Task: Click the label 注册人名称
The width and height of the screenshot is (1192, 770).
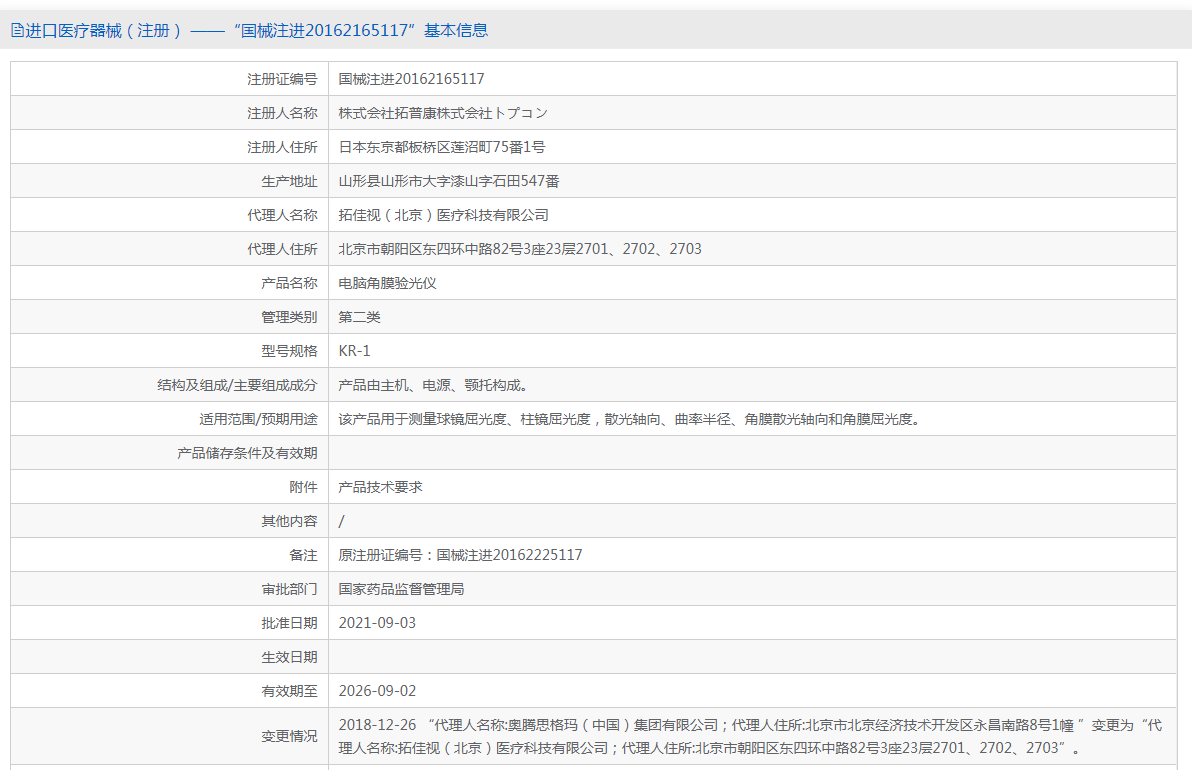Action: [282, 113]
